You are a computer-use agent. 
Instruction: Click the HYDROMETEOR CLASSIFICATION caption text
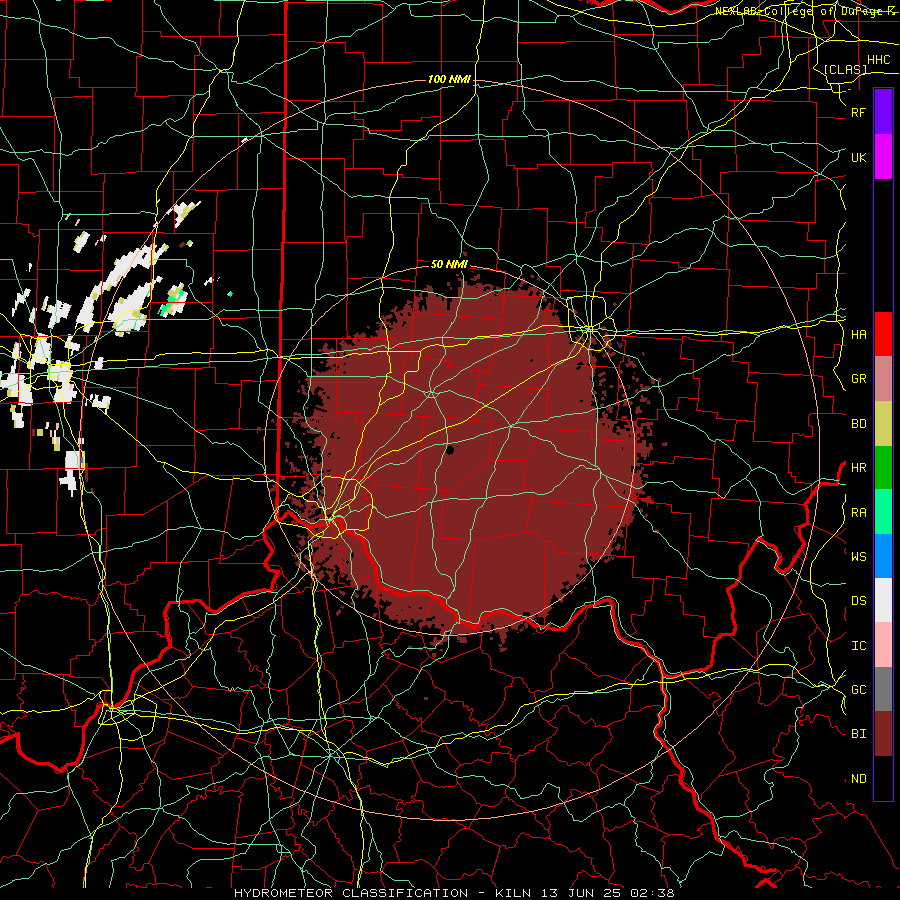(351, 893)
